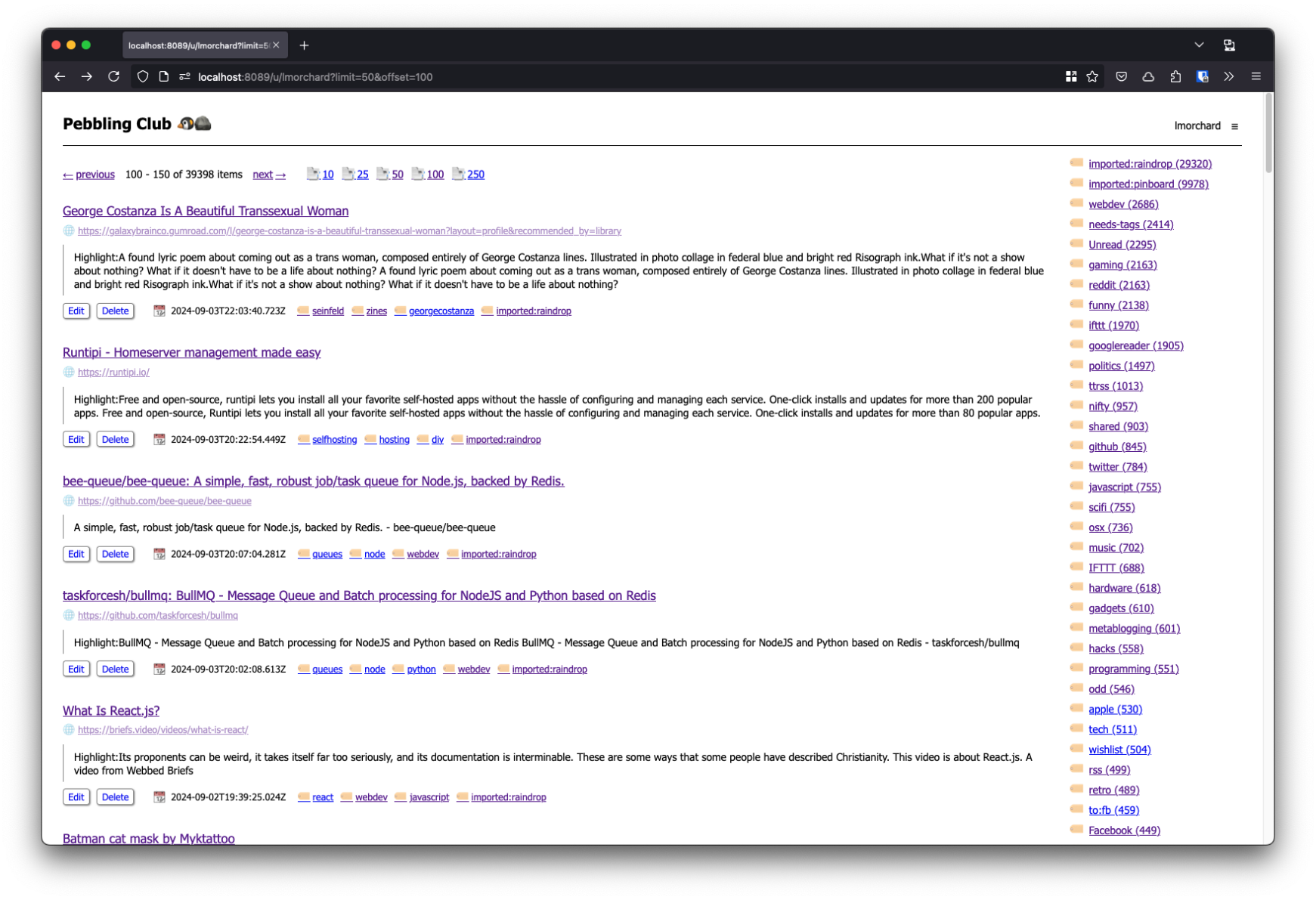Open a new tab with the plus button
The height and width of the screenshot is (900, 1316).
304,45
